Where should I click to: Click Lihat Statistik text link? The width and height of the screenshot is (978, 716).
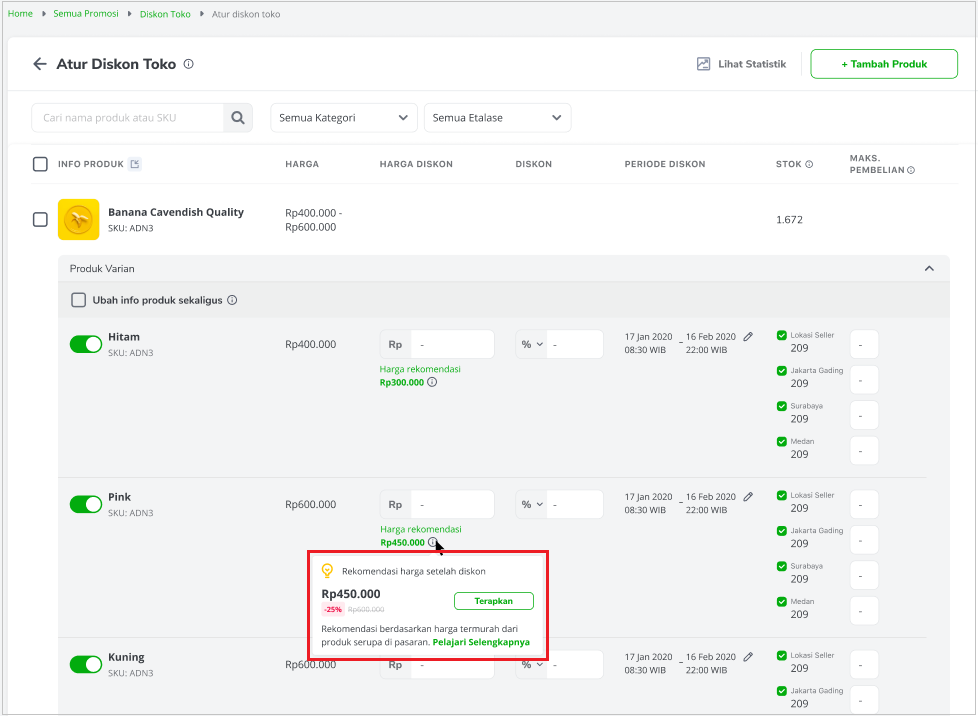point(752,64)
